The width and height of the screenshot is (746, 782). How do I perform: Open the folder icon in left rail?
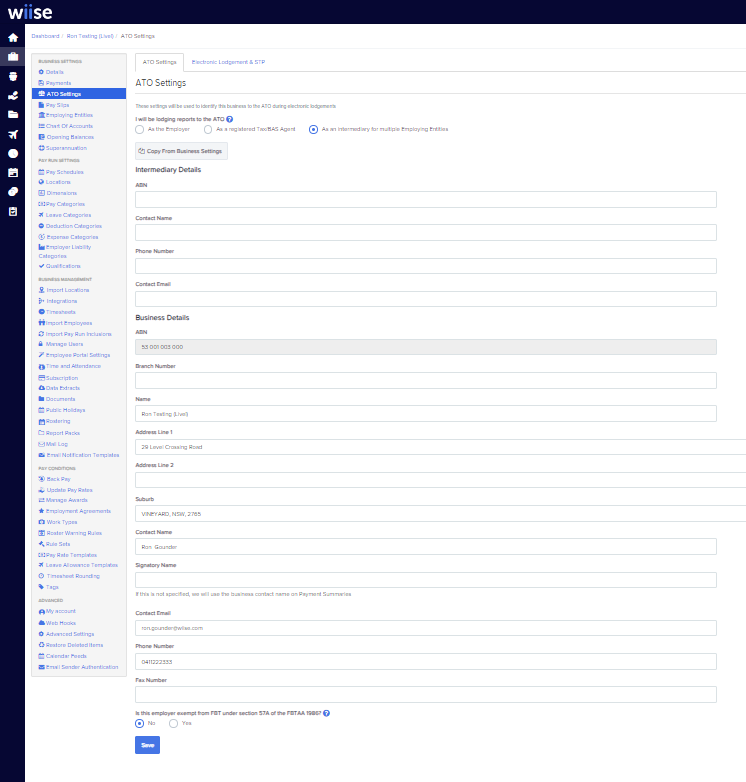13,115
